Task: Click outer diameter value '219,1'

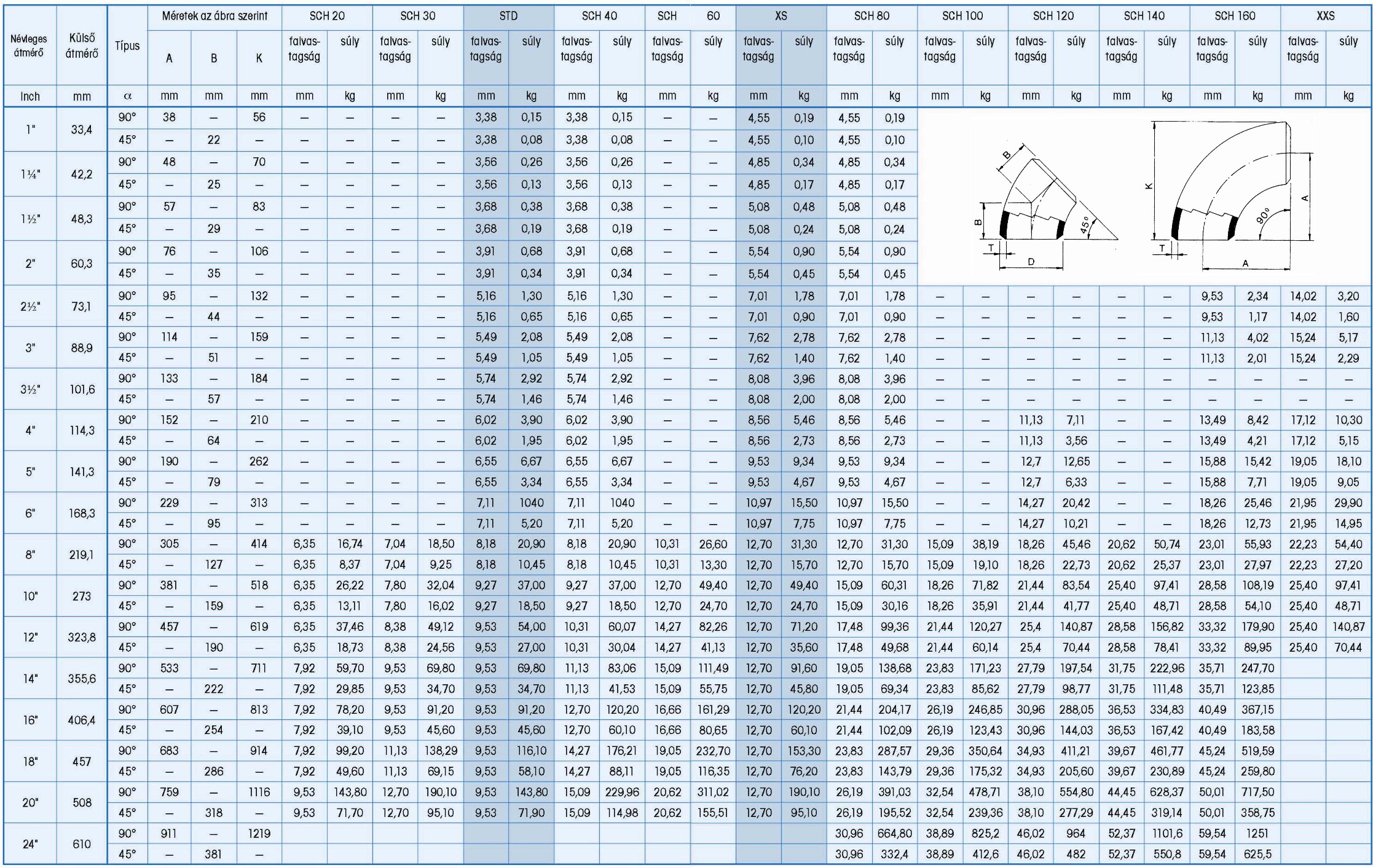Action: 82,554
